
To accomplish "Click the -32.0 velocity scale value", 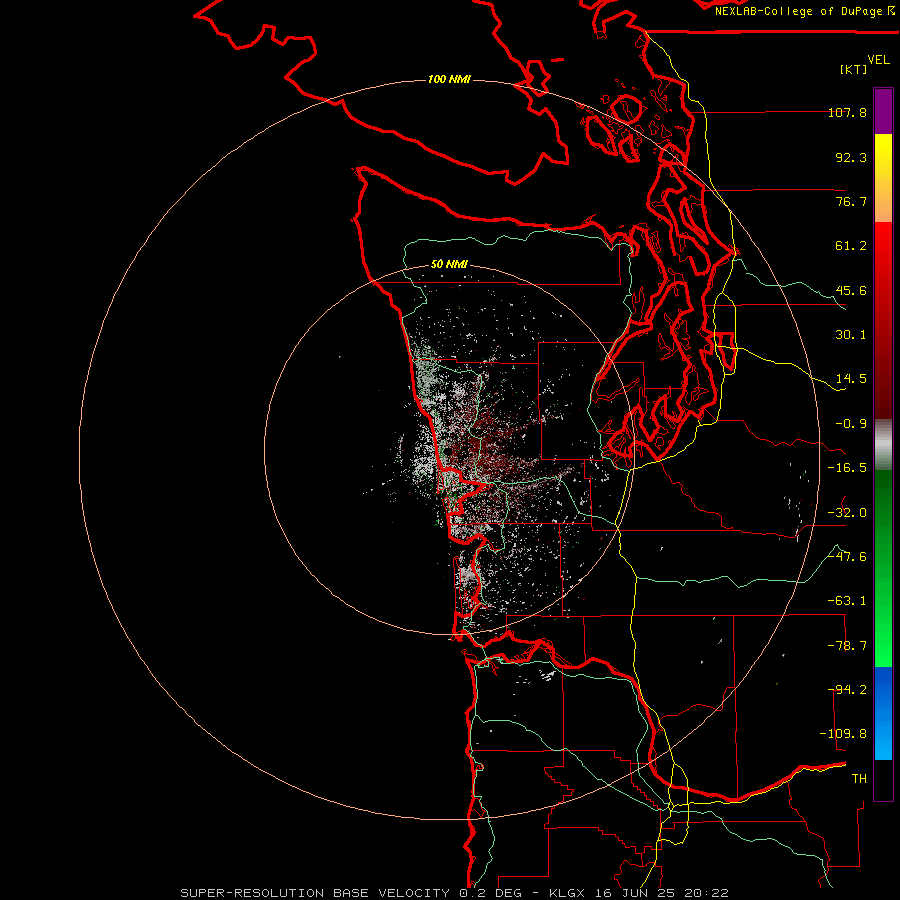I will (x=847, y=513).
